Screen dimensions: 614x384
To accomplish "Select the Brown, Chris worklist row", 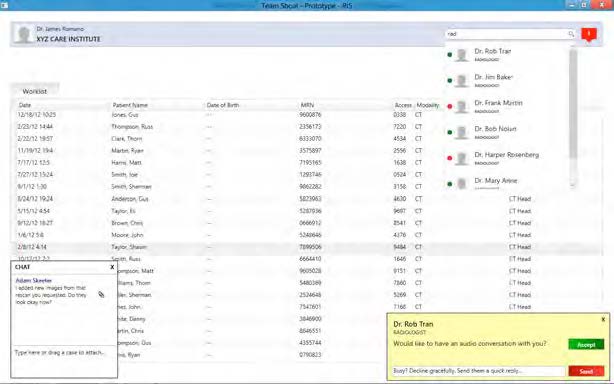I will (307, 223).
